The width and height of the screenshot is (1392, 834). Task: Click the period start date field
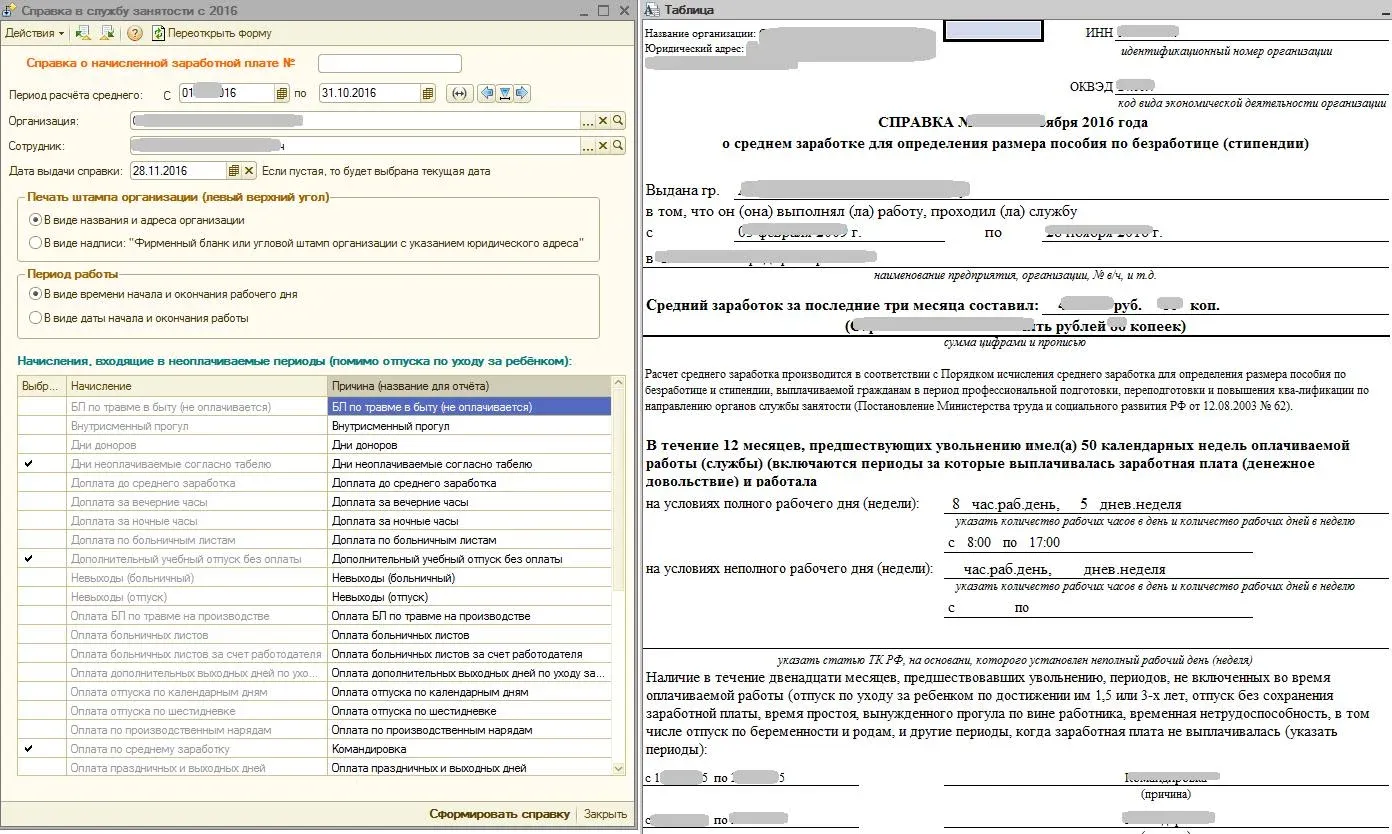227,93
